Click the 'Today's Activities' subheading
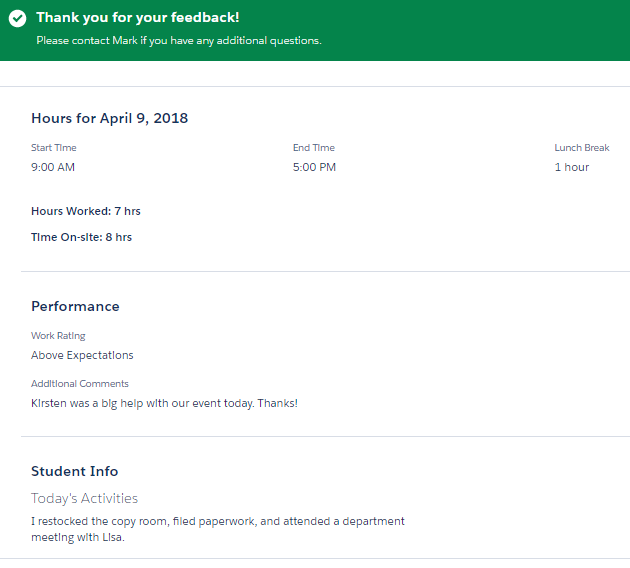630x568 pixels. coord(84,499)
